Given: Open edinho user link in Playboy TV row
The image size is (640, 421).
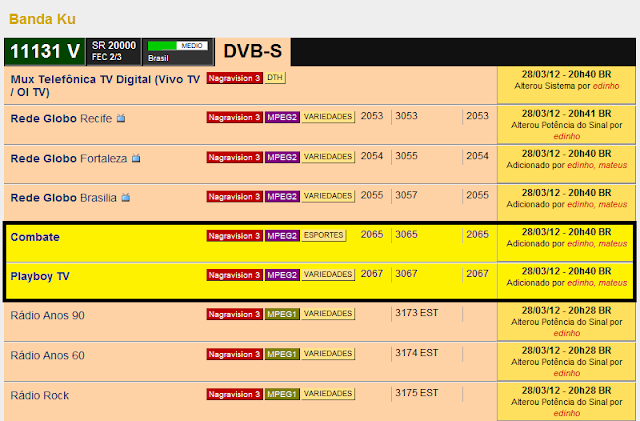Looking at the screenshot, I should pyautogui.click(x=580, y=283).
